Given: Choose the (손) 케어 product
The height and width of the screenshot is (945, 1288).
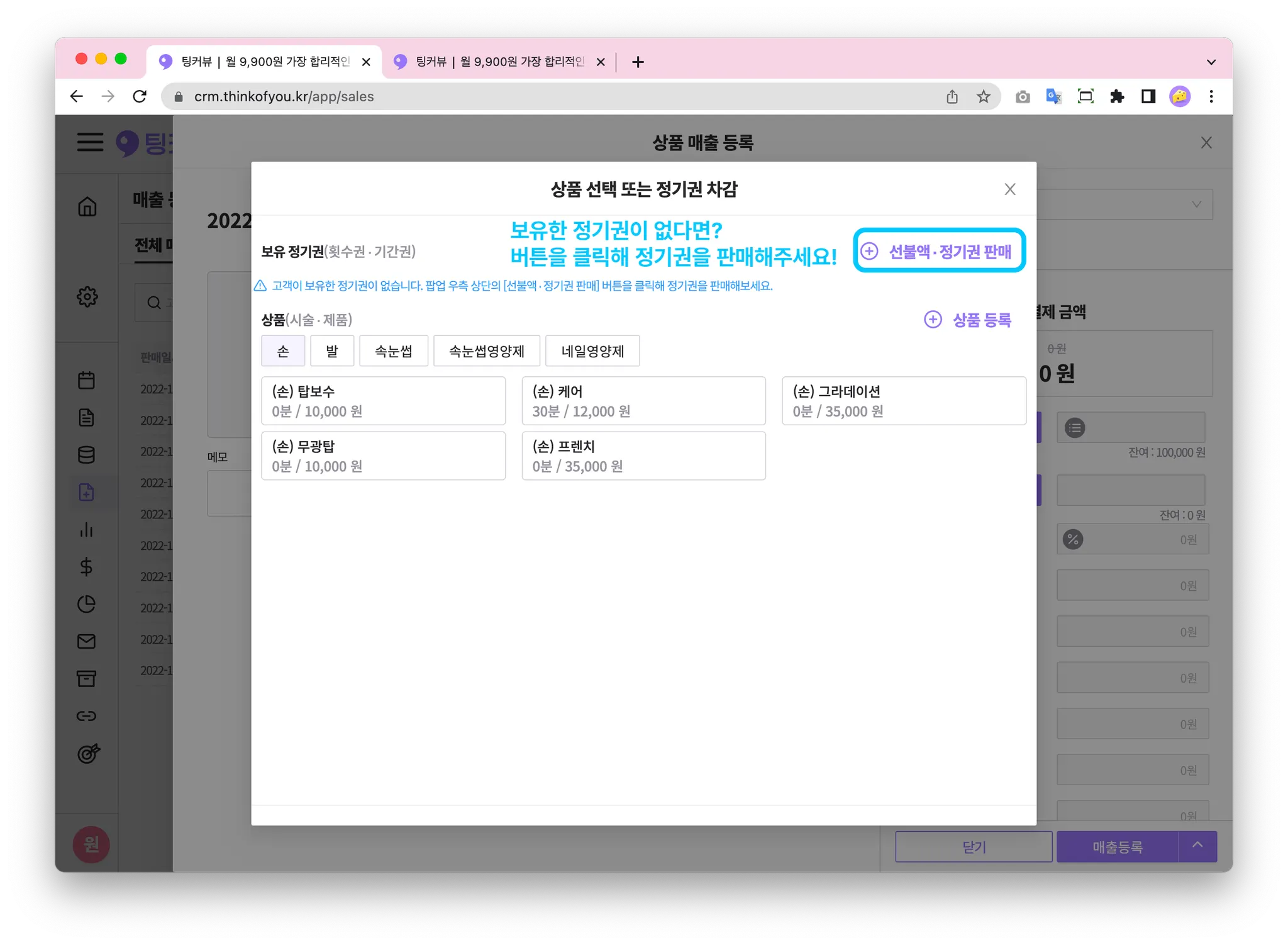Looking at the screenshot, I should point(643,401).
